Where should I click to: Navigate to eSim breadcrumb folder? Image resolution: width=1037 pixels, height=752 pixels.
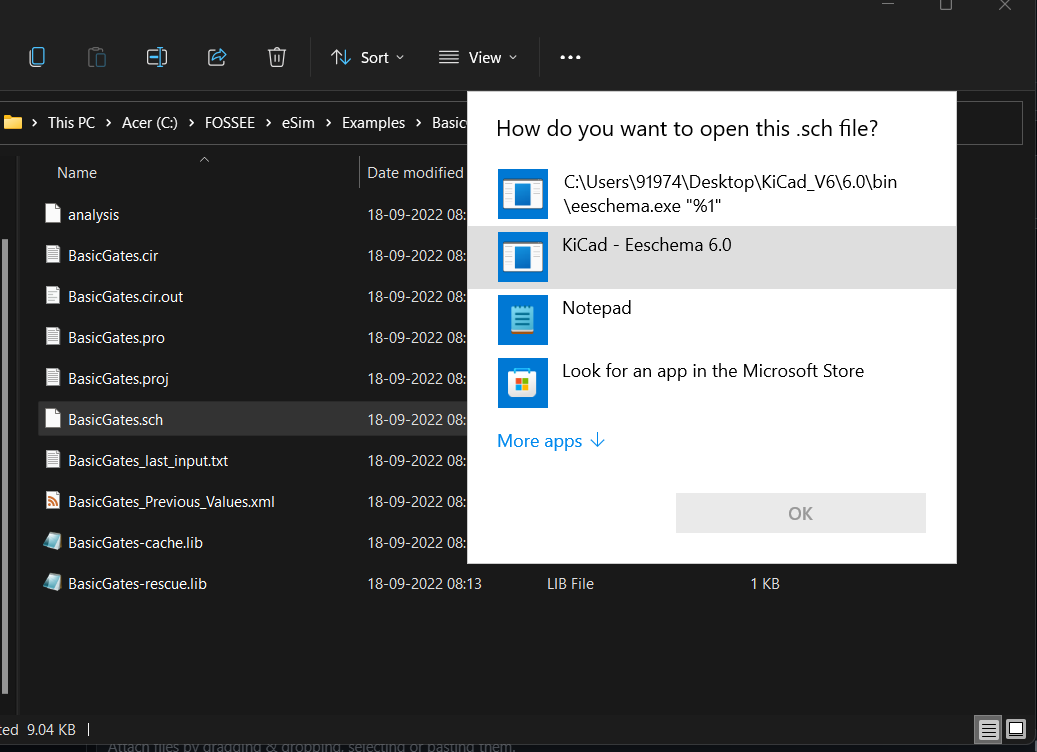[298, 122]
